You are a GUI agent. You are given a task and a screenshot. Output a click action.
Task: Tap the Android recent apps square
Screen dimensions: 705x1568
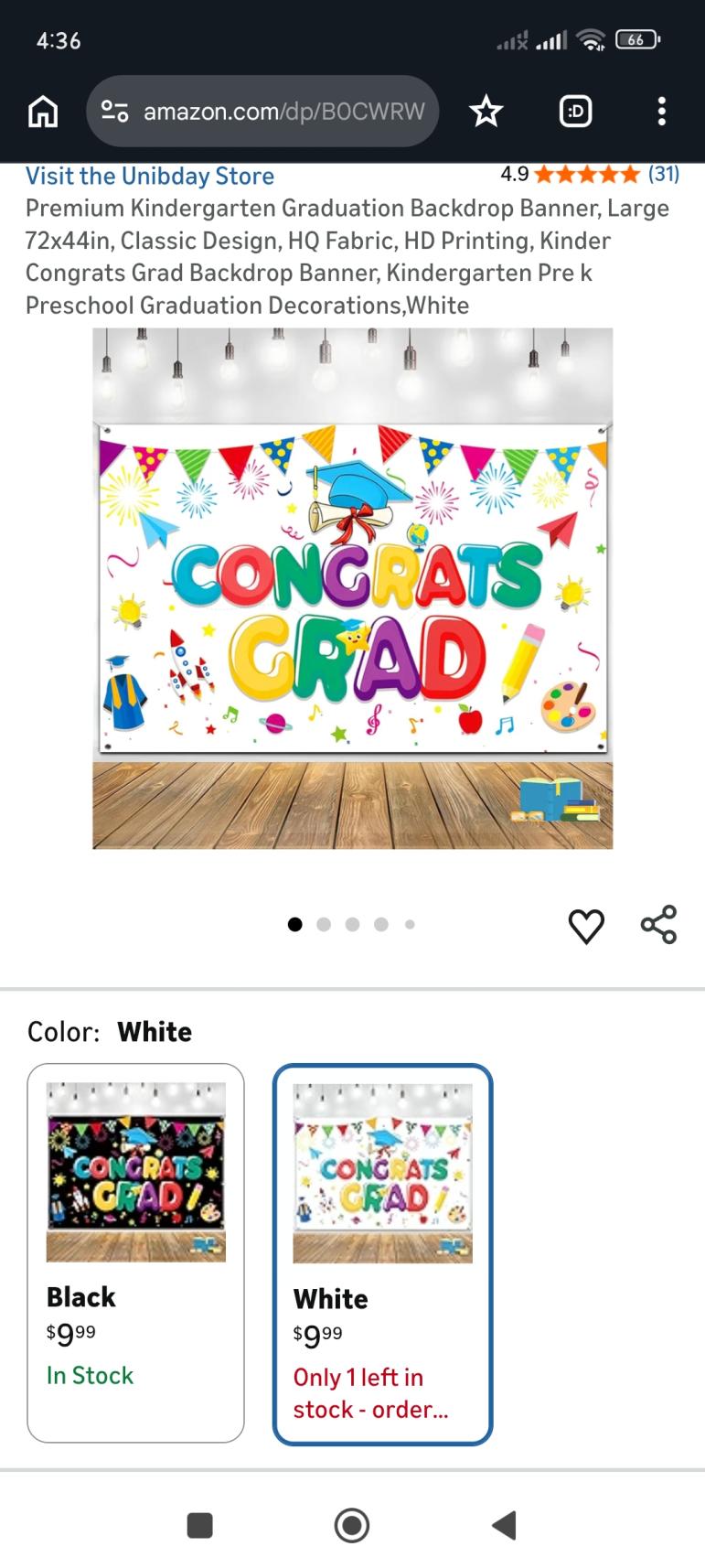[199, 1525]
